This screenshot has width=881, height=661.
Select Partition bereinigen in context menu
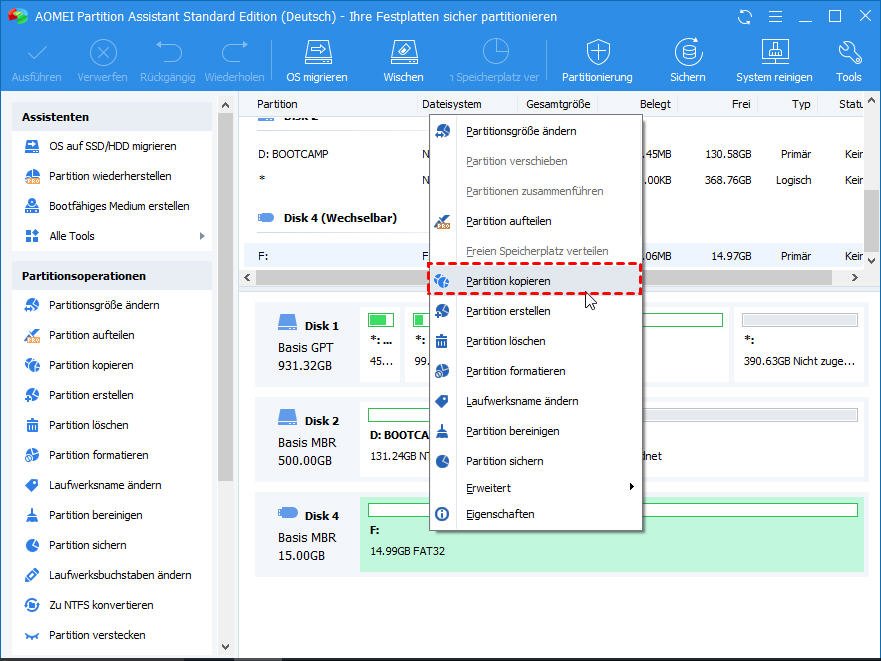[535, 431]
